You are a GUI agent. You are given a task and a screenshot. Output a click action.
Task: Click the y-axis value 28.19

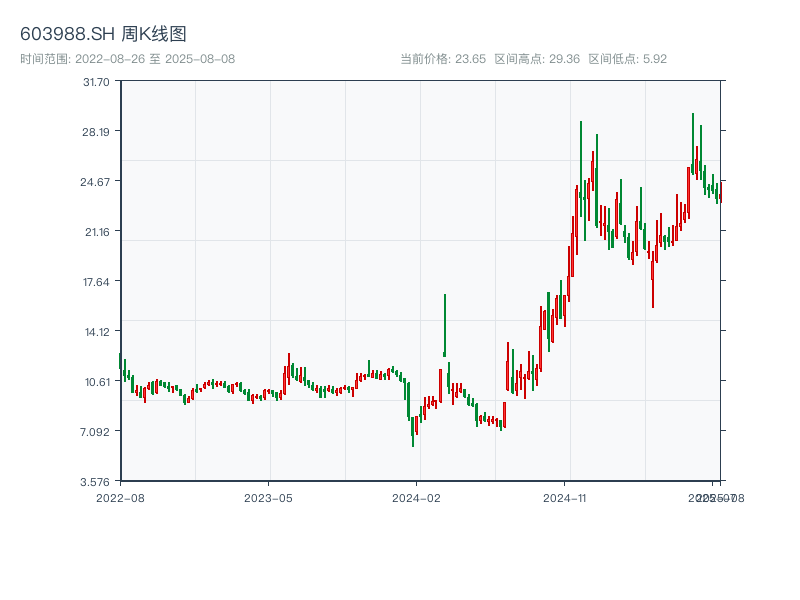click(96, 132)
